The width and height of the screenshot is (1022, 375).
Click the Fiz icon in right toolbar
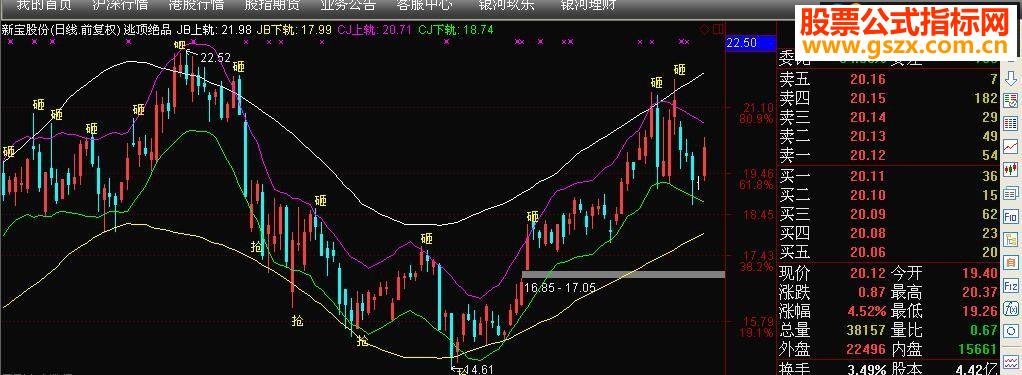click(1011, 286)
